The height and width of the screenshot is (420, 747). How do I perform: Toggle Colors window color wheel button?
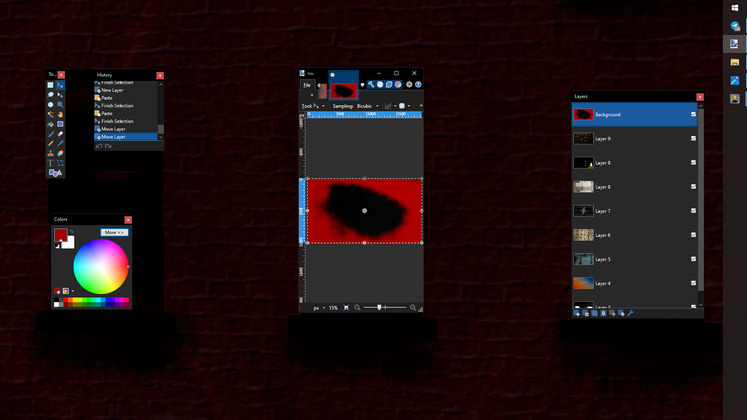click(x=398, y=85)
